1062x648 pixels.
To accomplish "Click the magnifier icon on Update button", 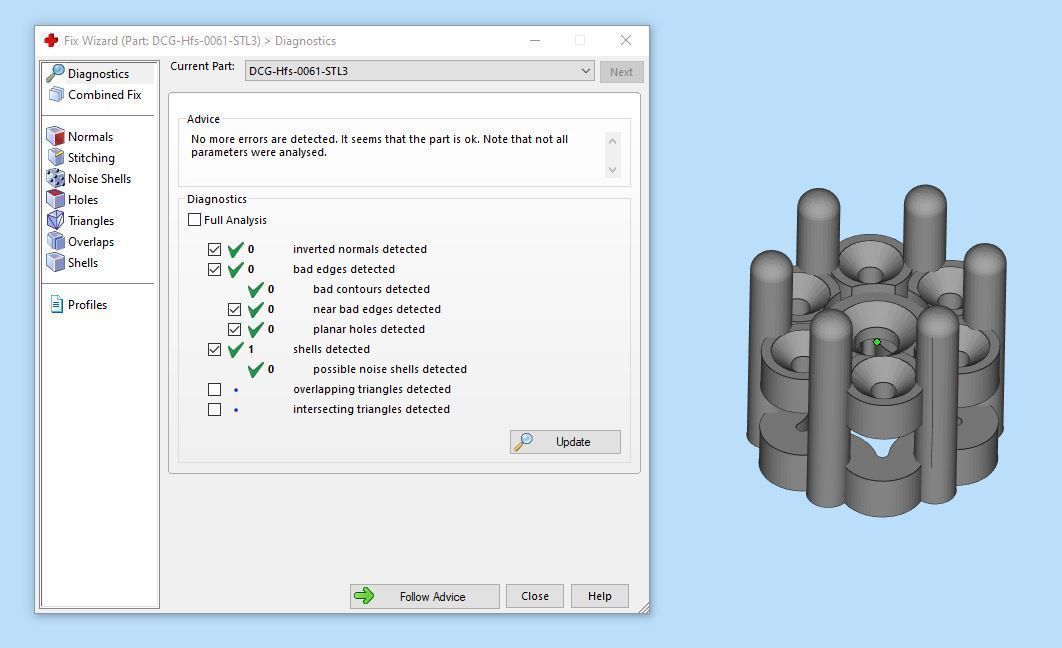I will (x=524, y=441).
